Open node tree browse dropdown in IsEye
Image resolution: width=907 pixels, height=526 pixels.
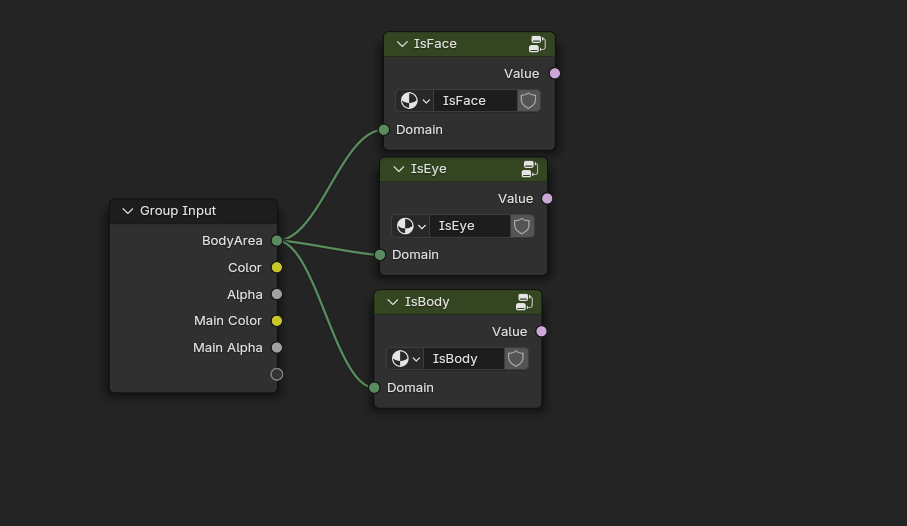pyautogui.click(x=410, y=226)
